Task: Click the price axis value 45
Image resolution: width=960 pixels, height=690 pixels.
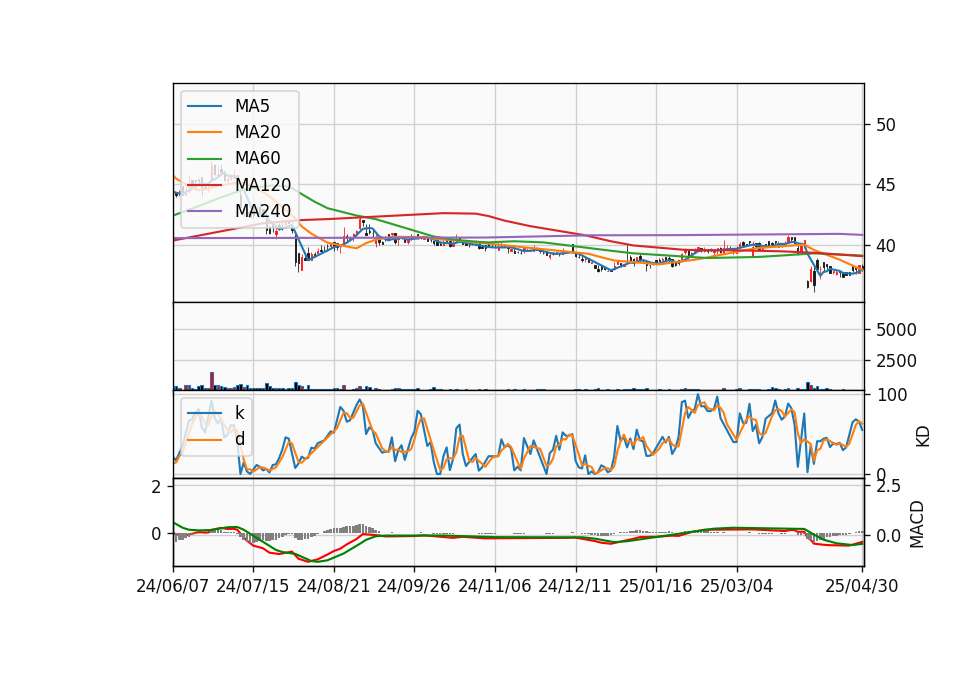Action: coord(886,185)
